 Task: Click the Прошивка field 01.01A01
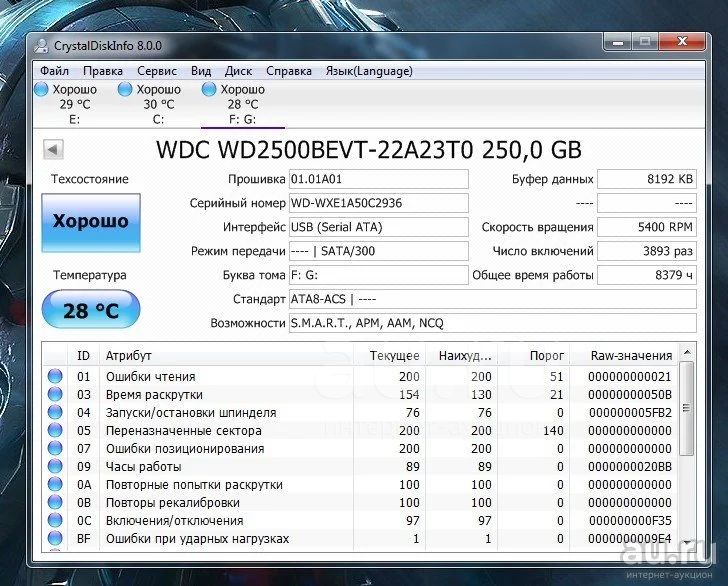pyautogui.click(x=379, y=179)
